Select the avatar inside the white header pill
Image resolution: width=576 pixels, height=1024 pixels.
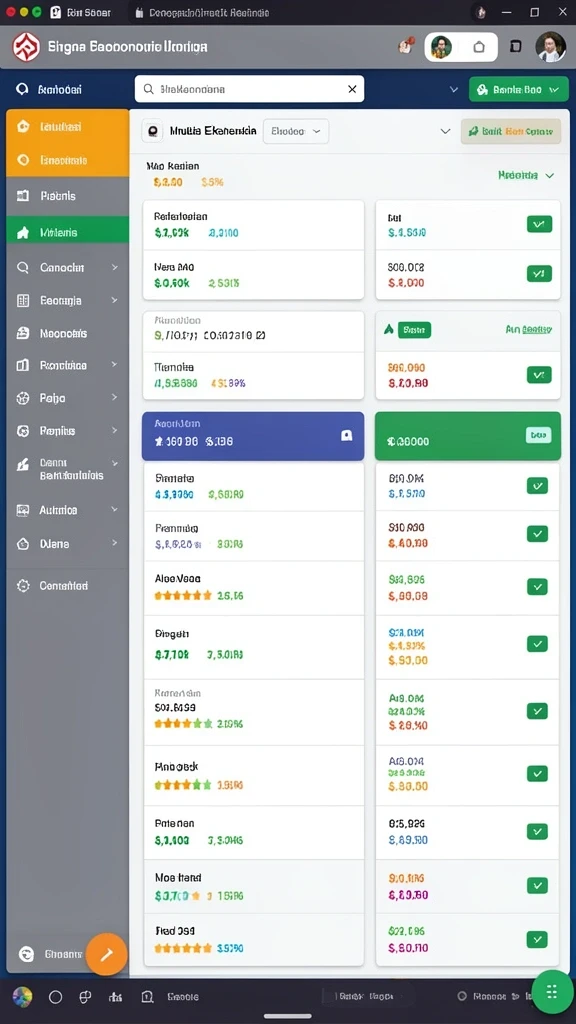coord(441,47)
